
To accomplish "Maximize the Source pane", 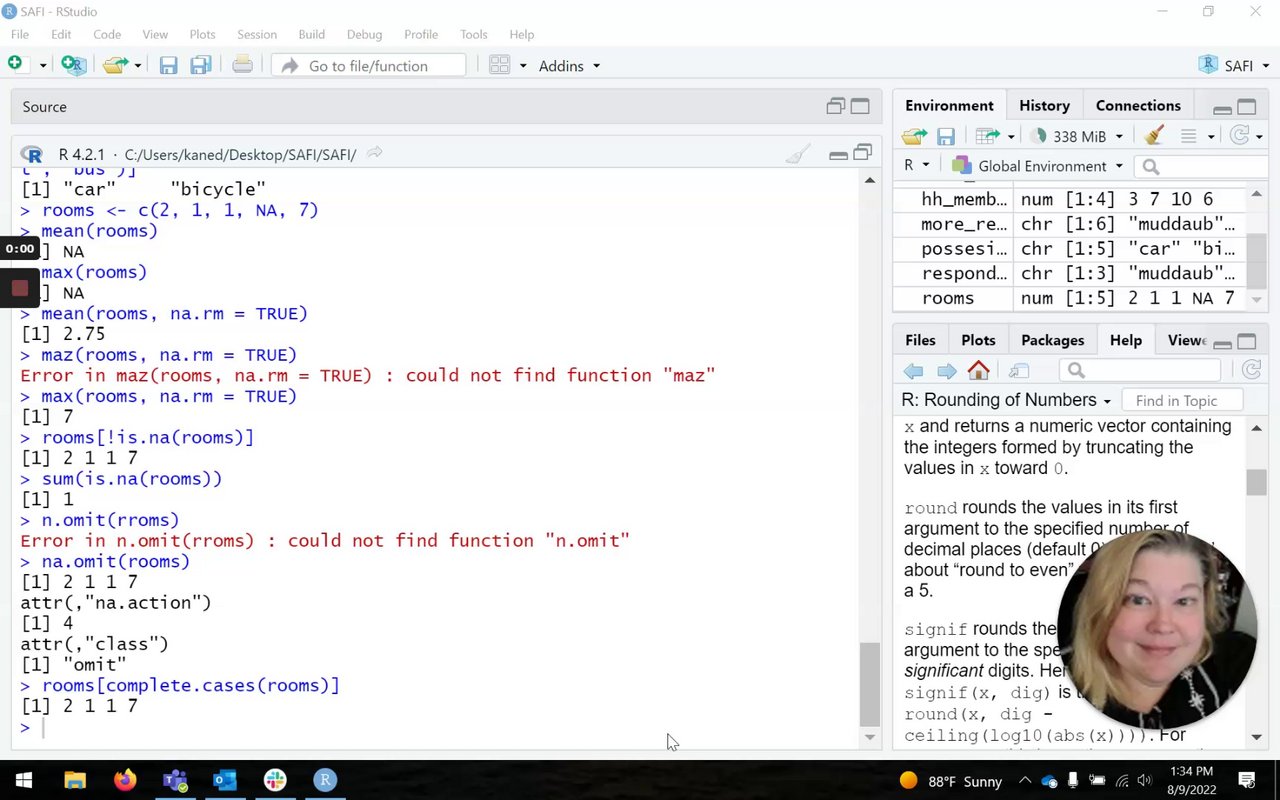I will pos(860,106).
